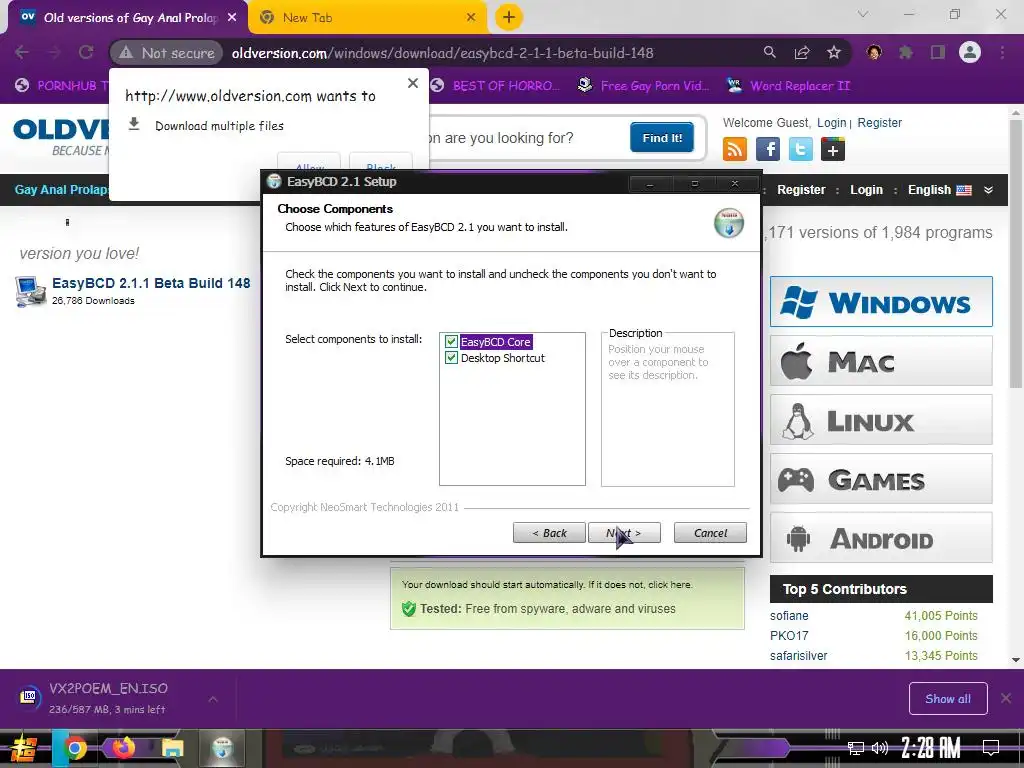The width and height of the screenshot is (1024, 768).
Task: Click the Not secure site info badge
Action: click(x=167, y=53)
